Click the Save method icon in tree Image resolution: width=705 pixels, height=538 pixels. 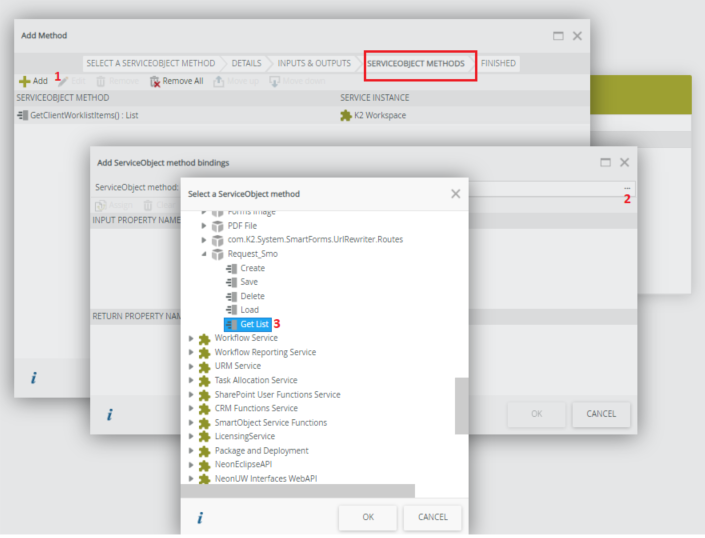coord(231,282)
